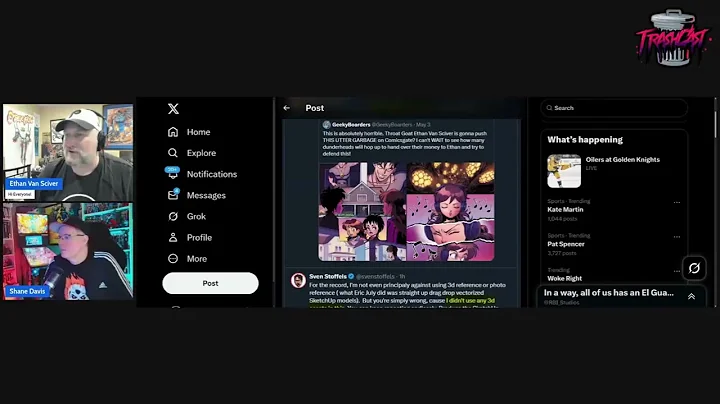Click the Shane Davis webcam feed

[68, 252]
